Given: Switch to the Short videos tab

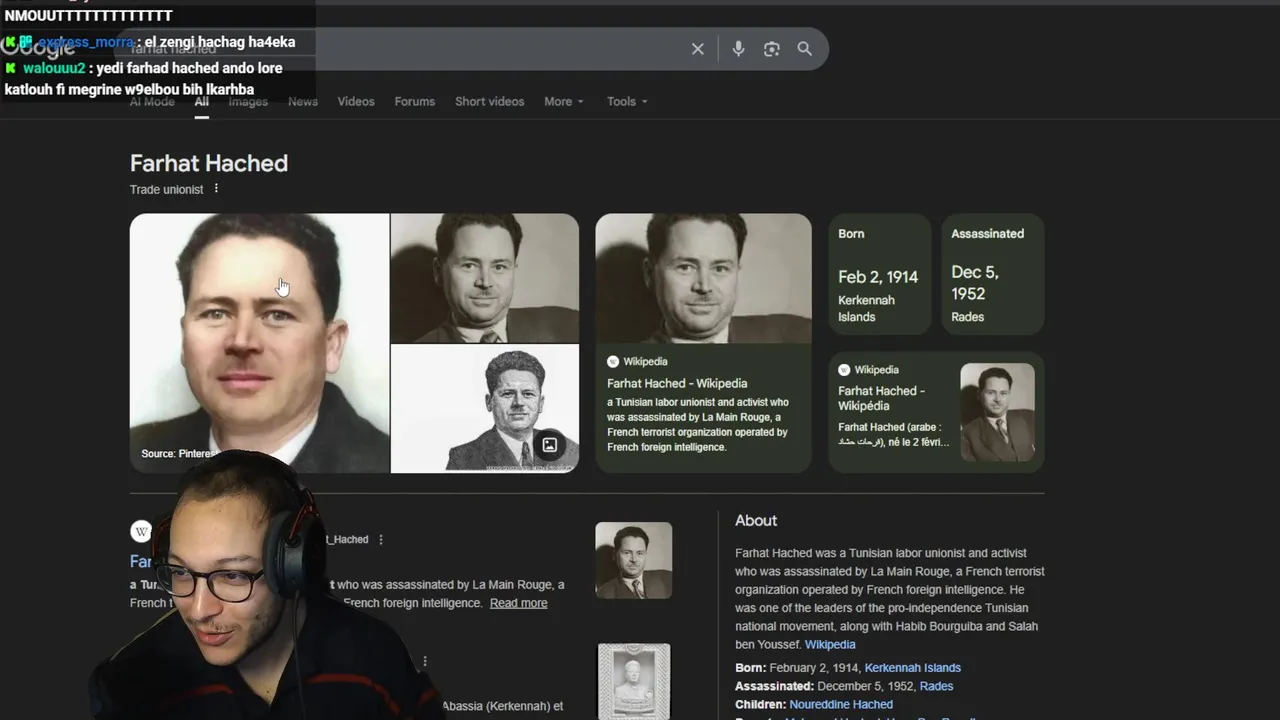Looking at the screenshot, I should [x=489, y=101].
